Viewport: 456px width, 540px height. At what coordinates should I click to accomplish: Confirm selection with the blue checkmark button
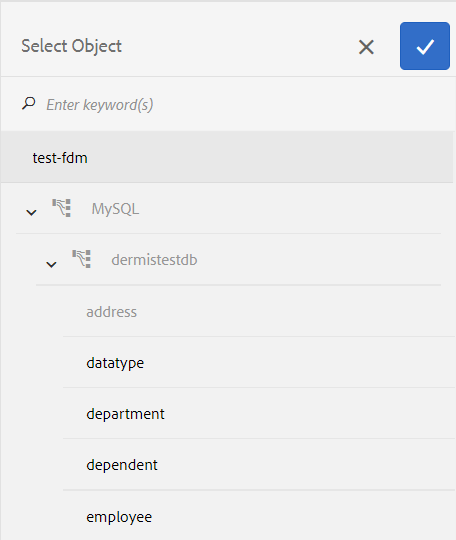point(425,46)
